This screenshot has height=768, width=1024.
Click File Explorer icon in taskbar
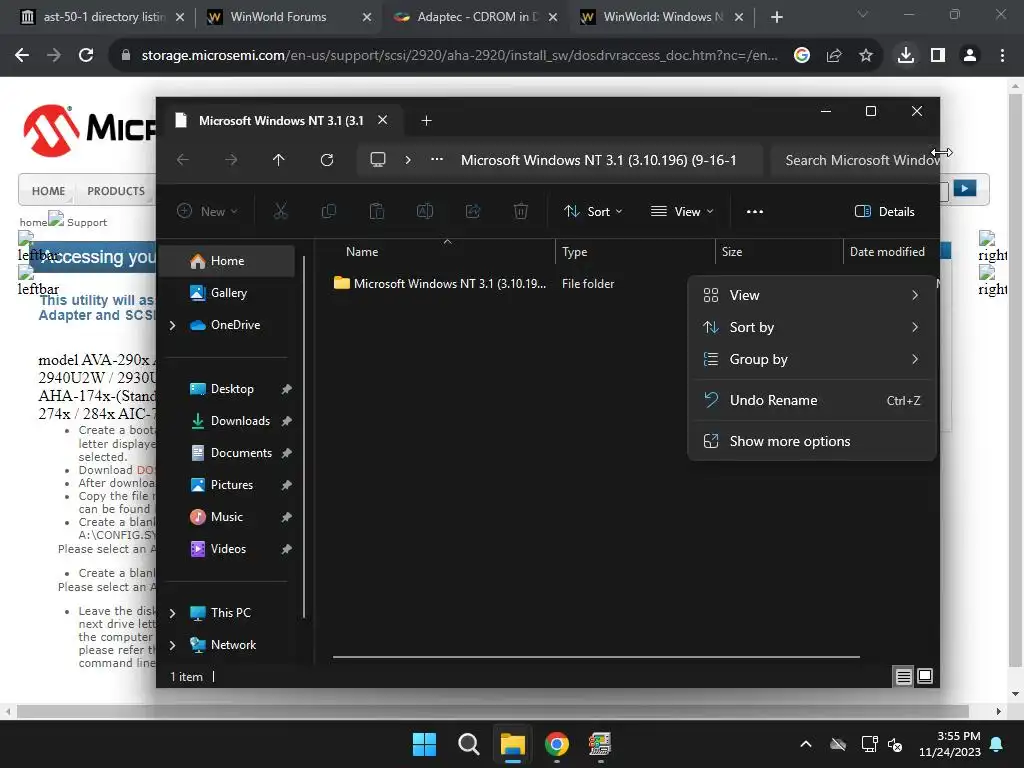[x=513, y=744]
